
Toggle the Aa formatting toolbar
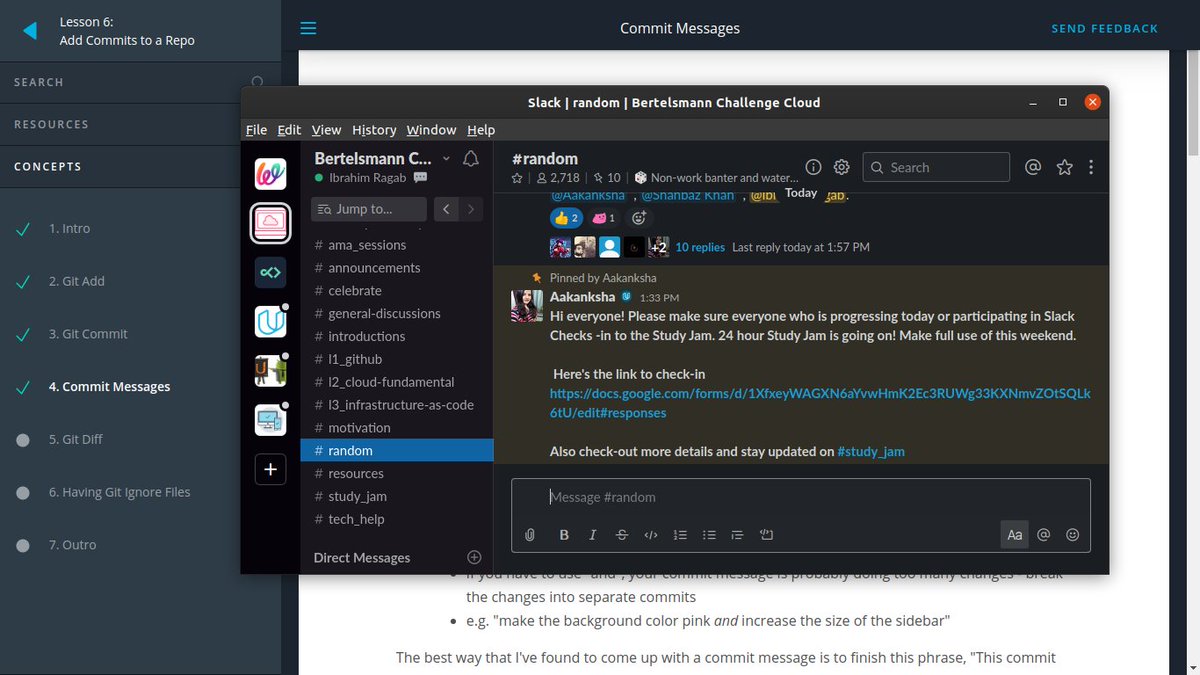pyautogui.click(x=1015, y=535)
